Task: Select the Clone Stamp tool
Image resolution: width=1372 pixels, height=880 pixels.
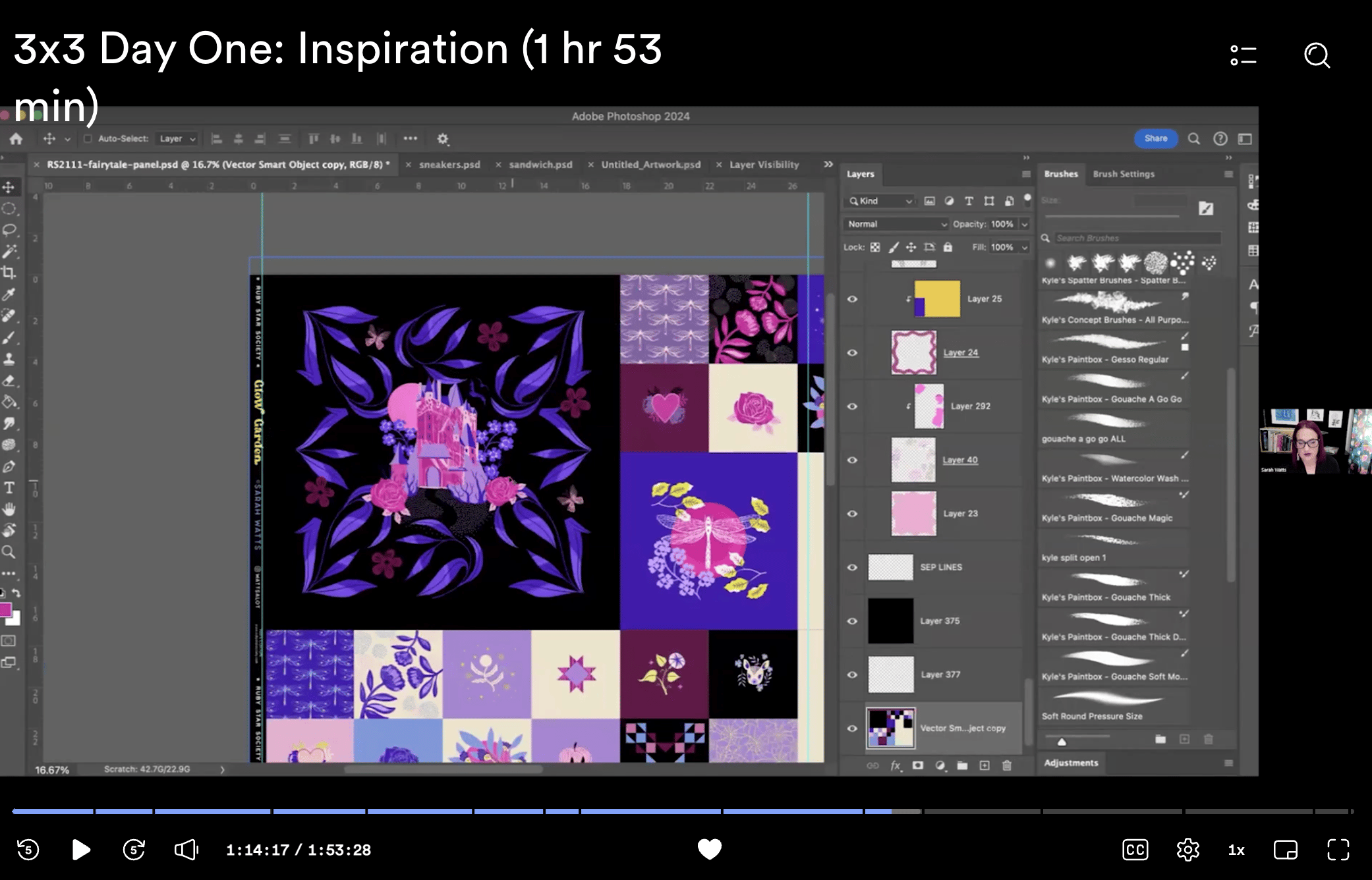Action: [x=9, y=359]
